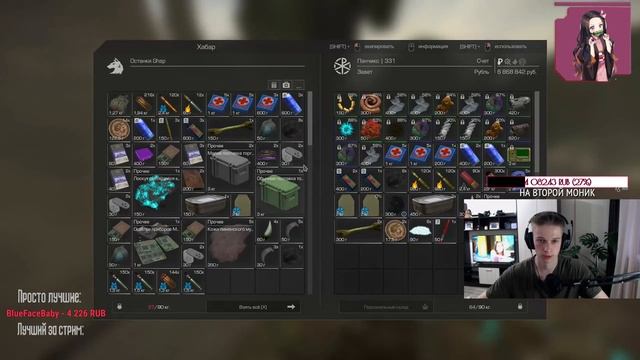
Task: Click the scrollbar of the player inventory
Action: click(537, 133)
